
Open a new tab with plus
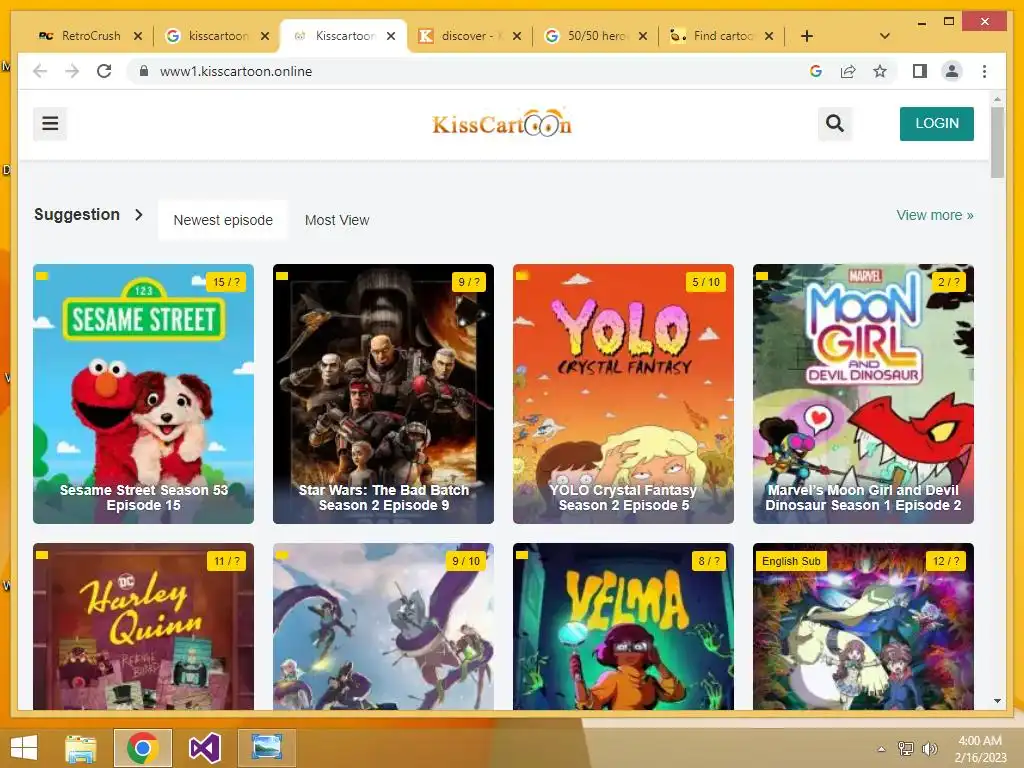click(x=807, y=36)
